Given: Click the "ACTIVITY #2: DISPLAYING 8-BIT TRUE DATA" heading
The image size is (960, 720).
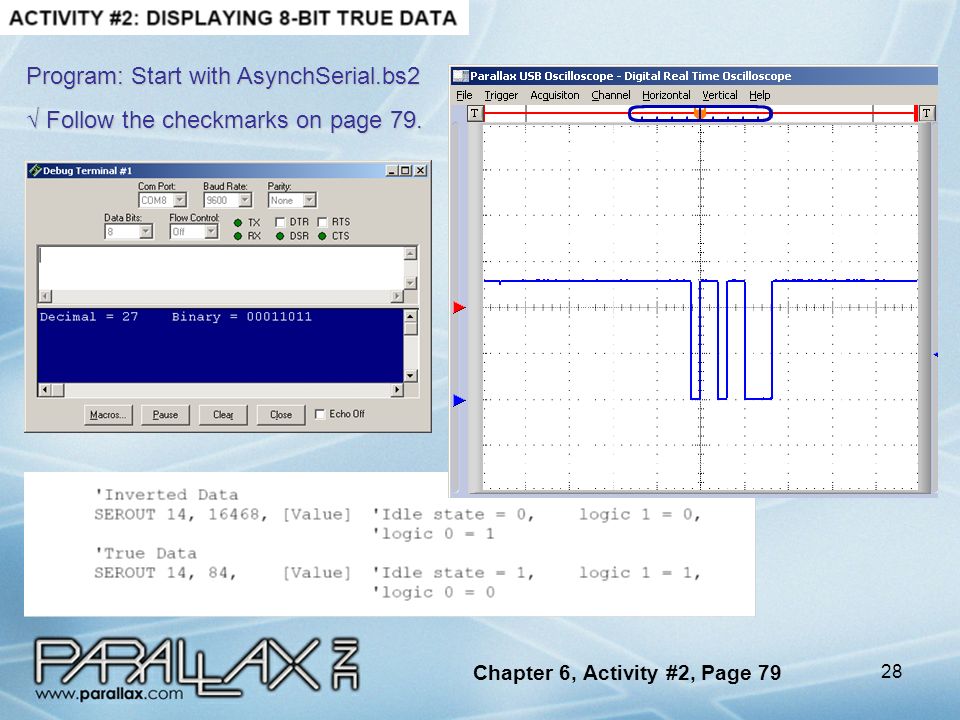Looking at the screenshot, I should coord(233,18).
